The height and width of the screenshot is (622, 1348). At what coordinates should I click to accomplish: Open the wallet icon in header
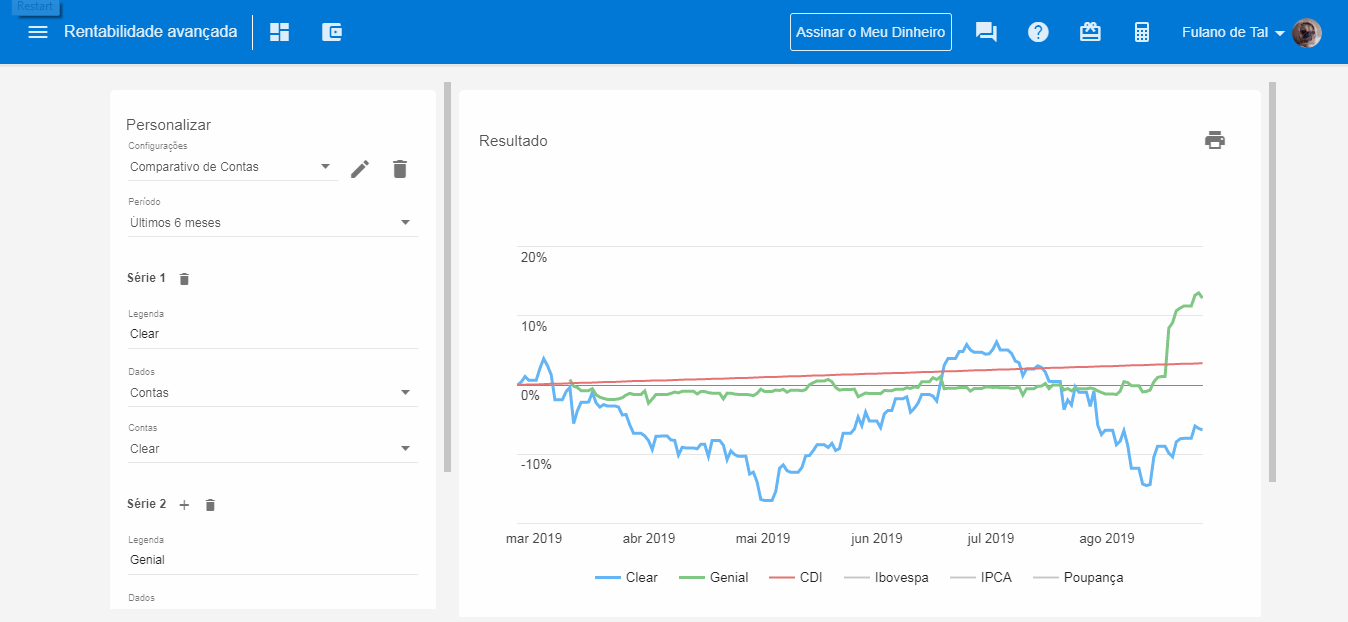coord(332,32)
